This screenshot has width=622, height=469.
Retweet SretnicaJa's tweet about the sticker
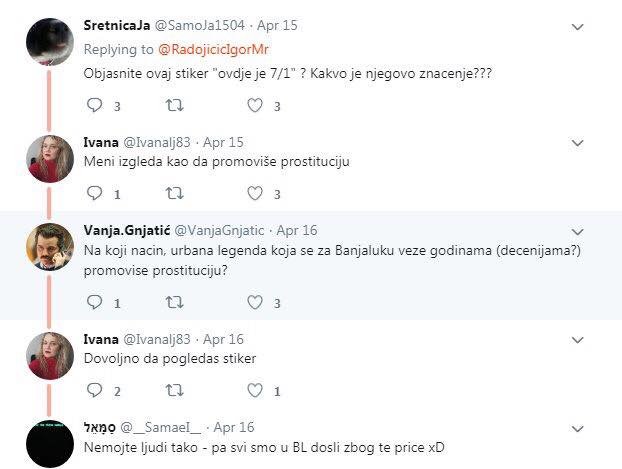pyautogui.click(x=174, y=105)
